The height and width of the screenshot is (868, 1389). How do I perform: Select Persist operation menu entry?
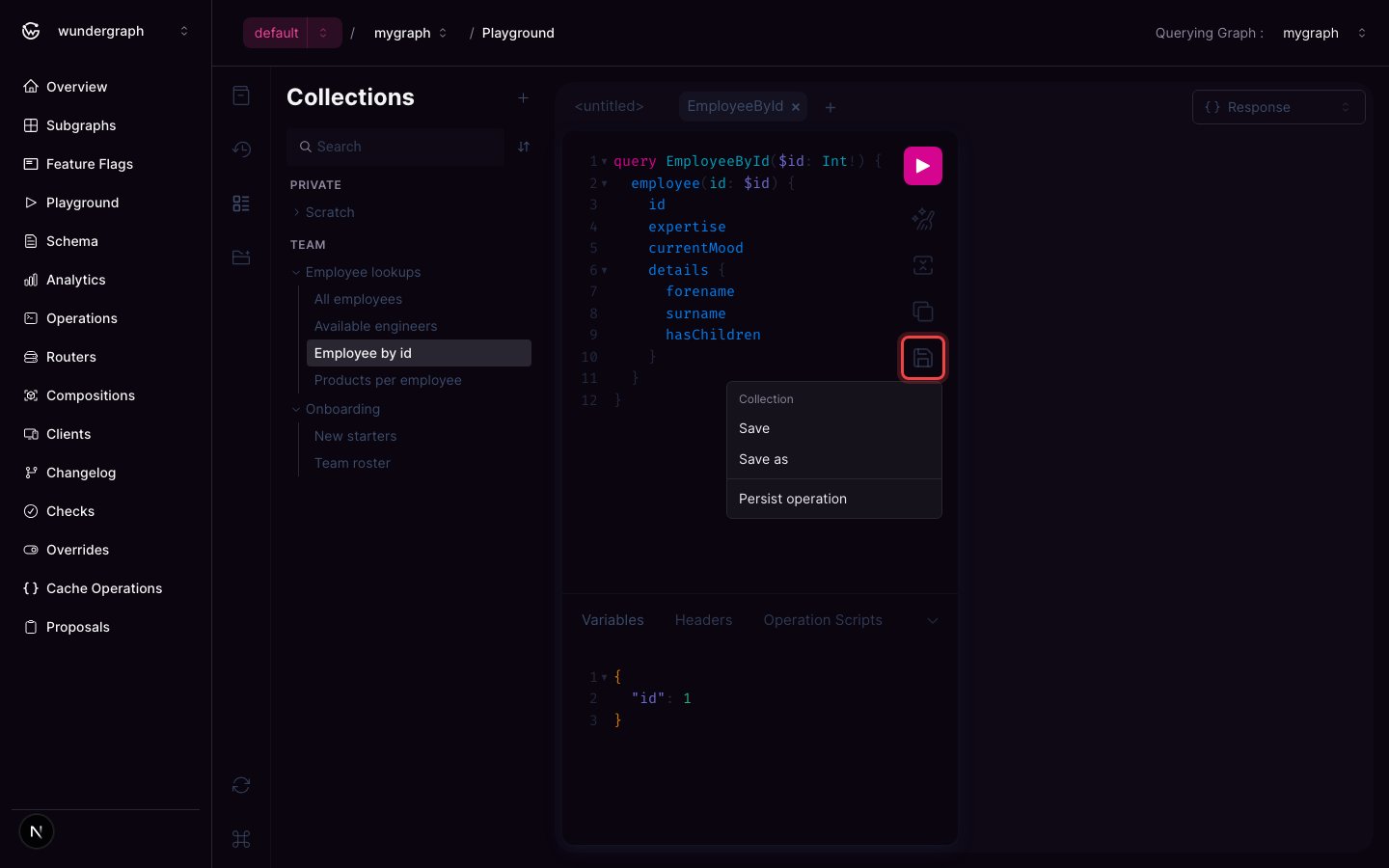click(834, 499)
